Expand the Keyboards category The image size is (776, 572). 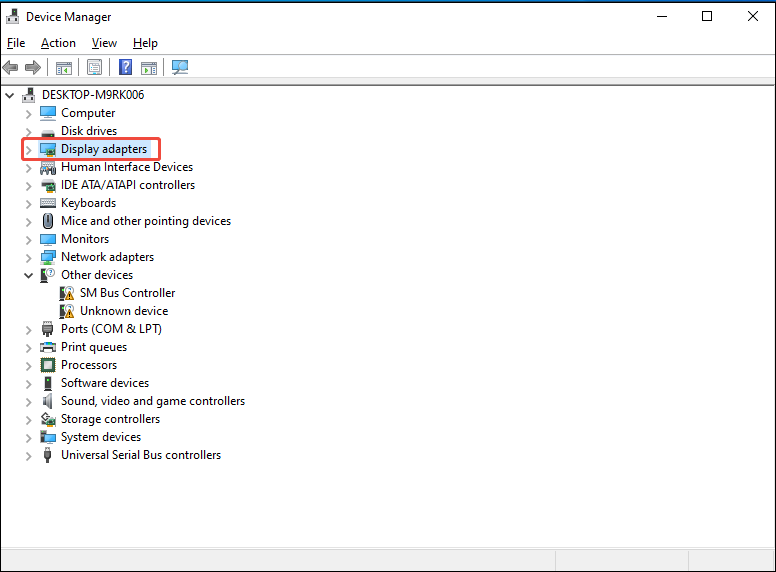pos(29,204)
